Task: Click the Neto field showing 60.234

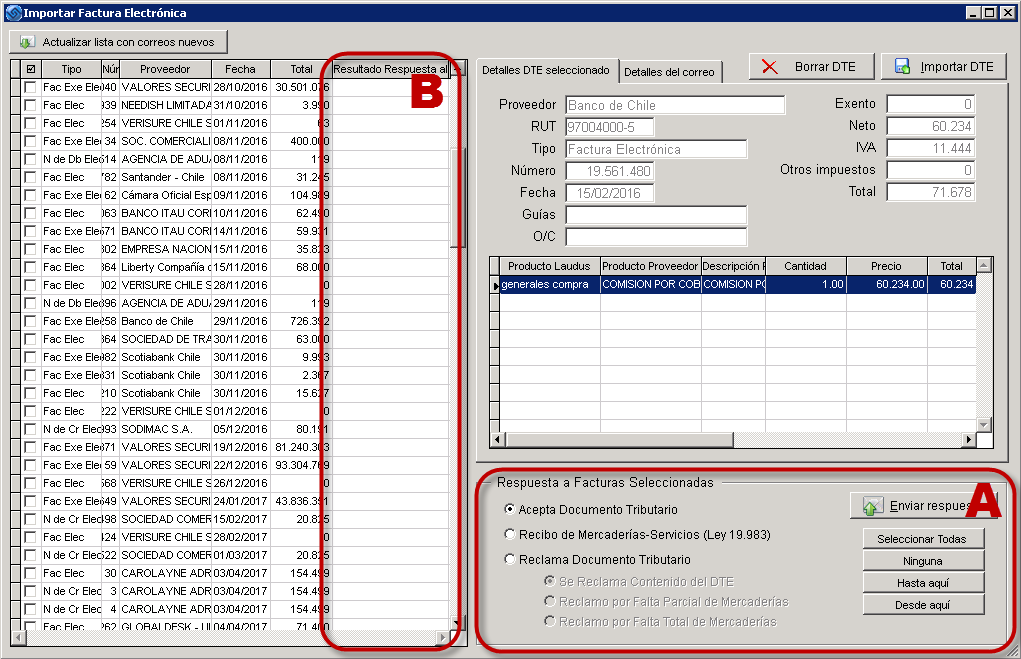Action: 930,126
